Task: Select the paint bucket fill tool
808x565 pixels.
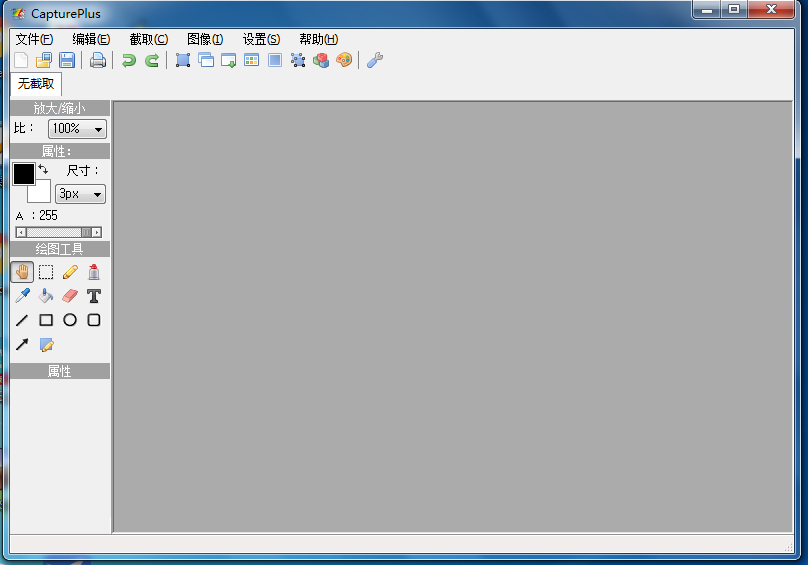Action: coord(46,296)
